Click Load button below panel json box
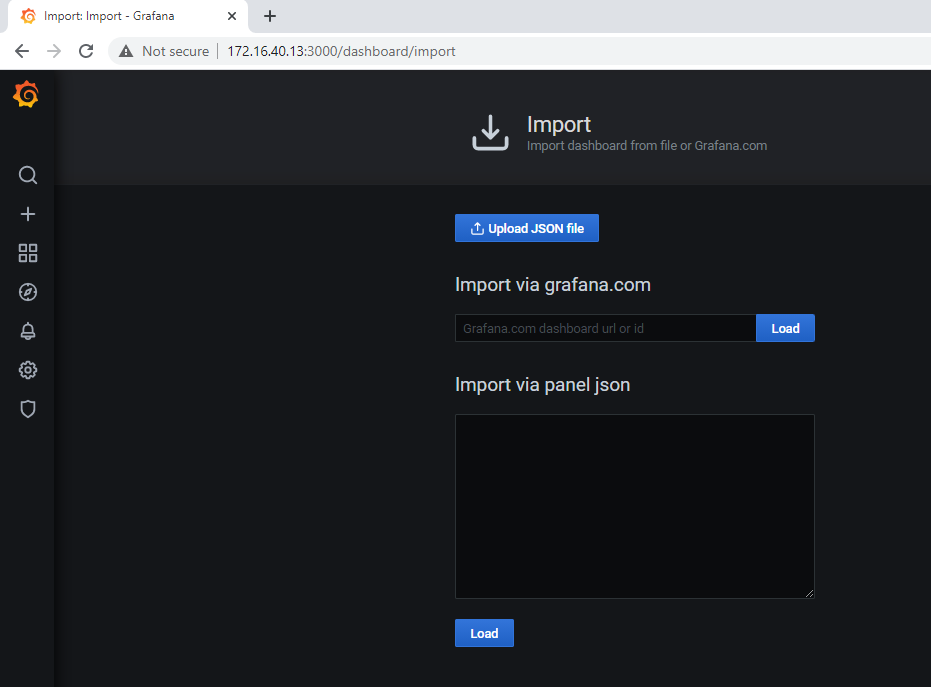 (484, 633)
